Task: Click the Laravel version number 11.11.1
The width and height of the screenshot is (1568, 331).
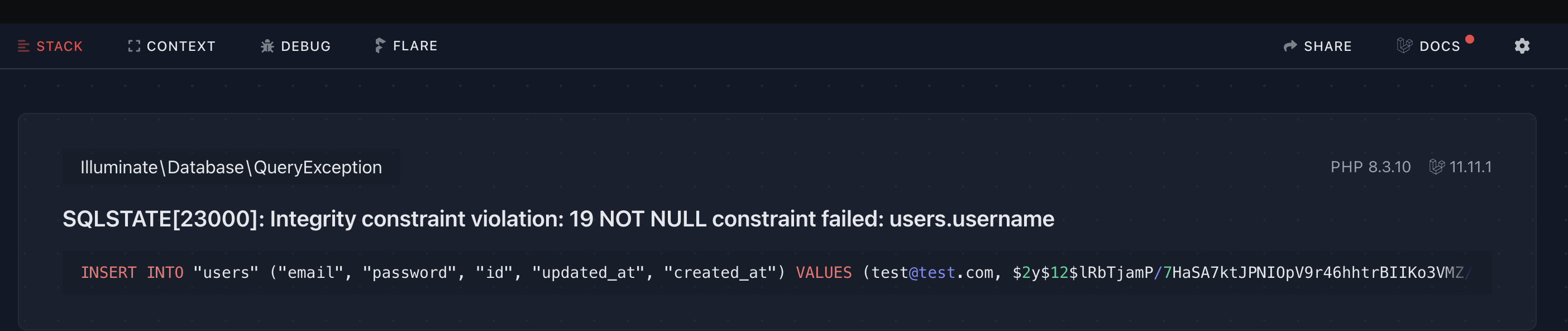Action: [x=1470, y=167]
